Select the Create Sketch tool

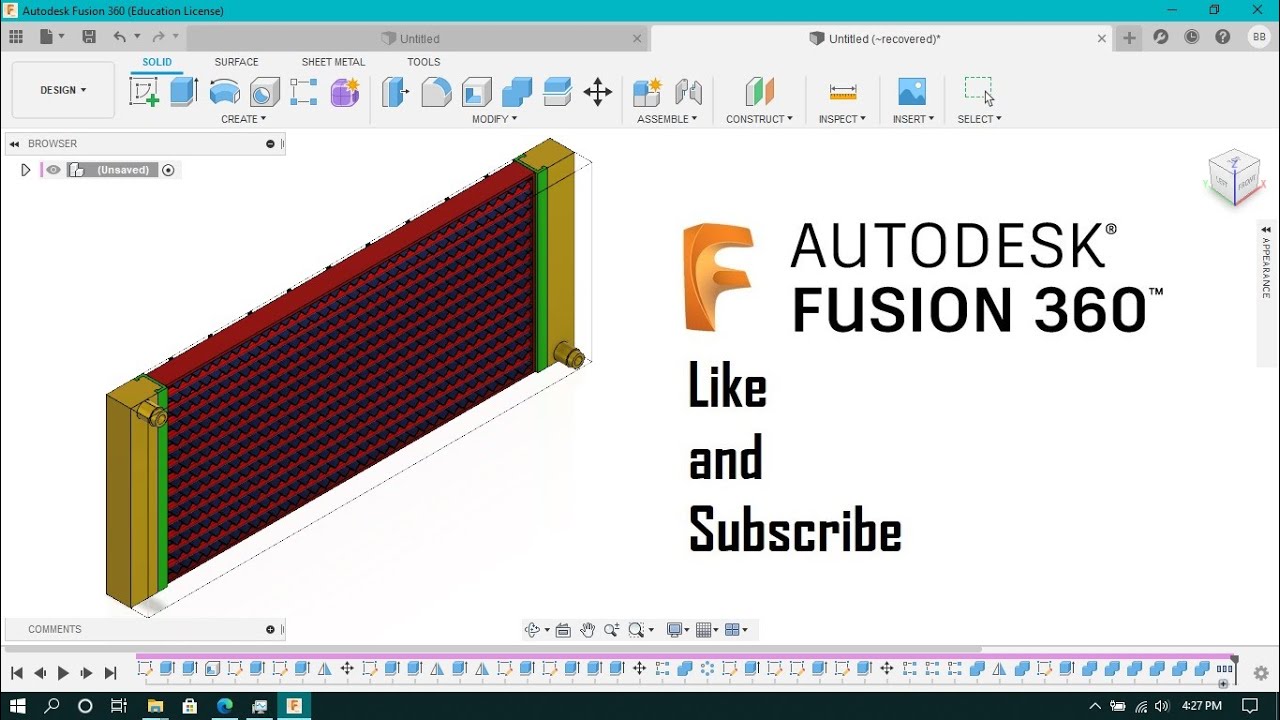click(144, 92)
